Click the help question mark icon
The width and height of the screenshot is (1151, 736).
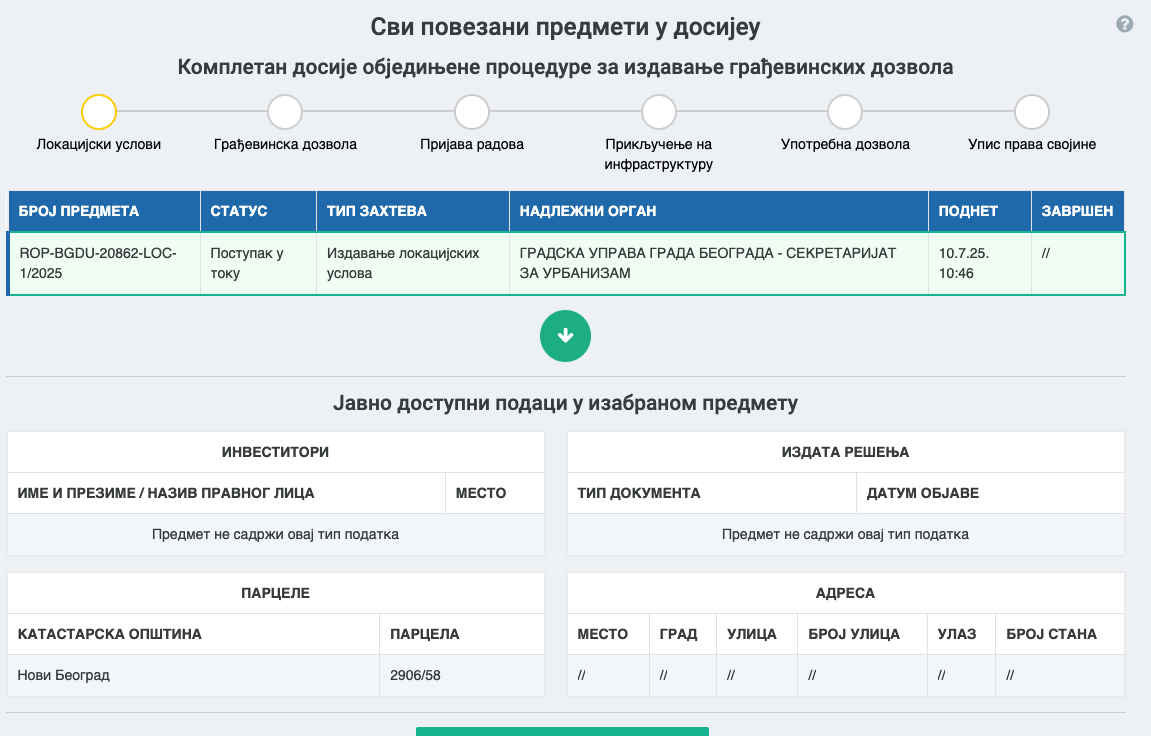[1124, 24]
